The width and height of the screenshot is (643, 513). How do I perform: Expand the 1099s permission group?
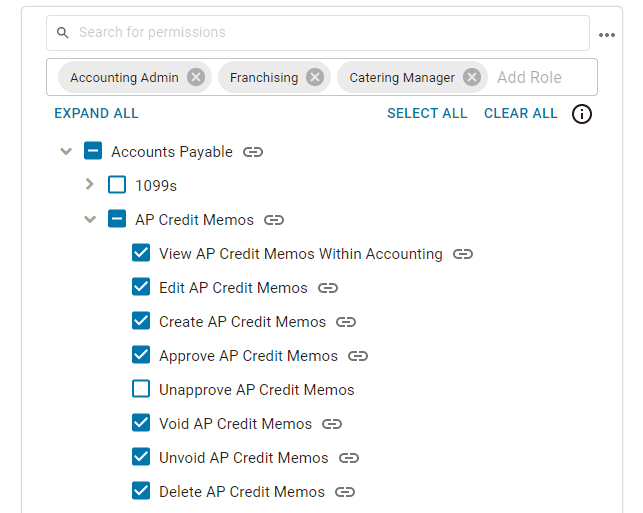pos(90,185)
